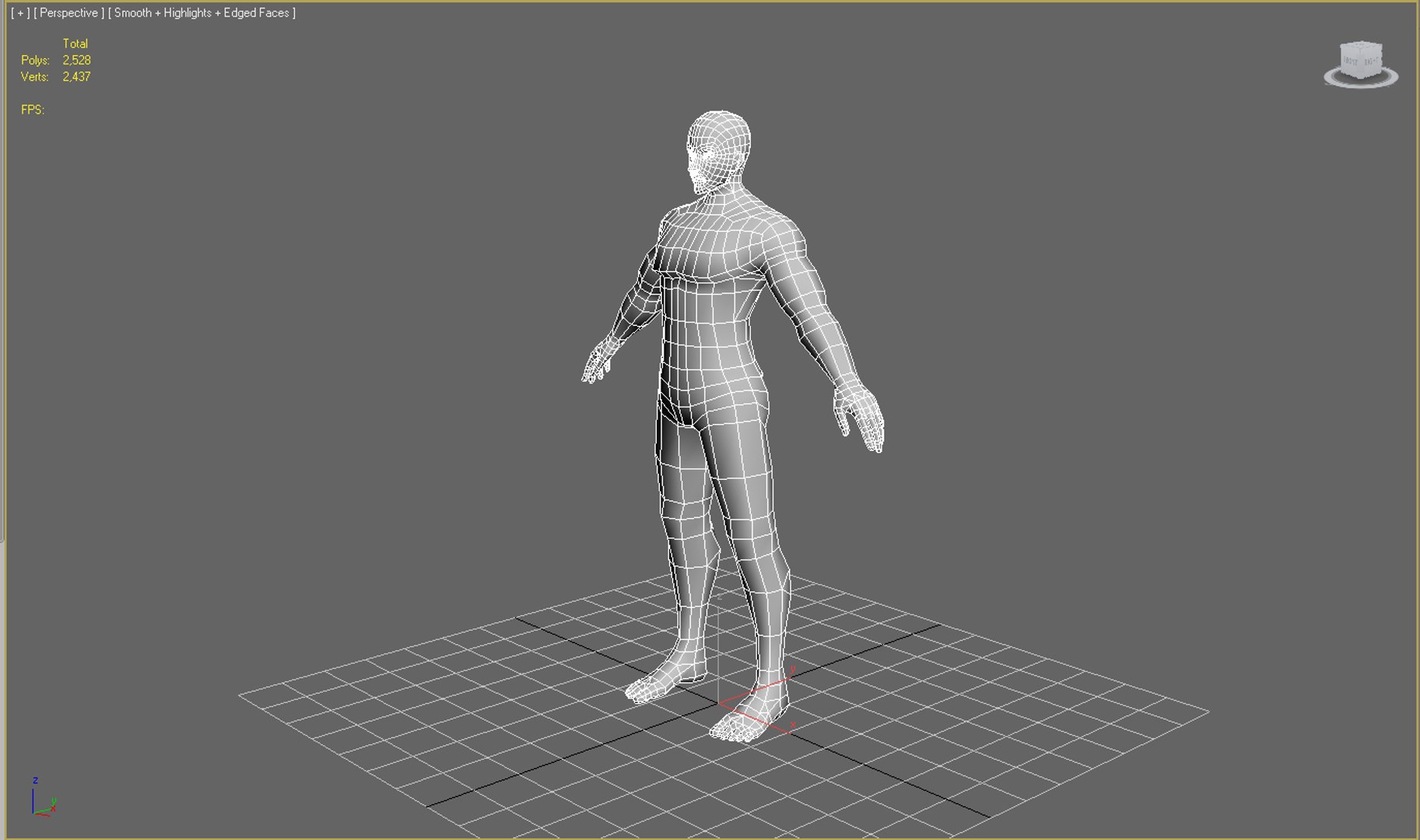This screenshot has width=1420, height=840.
Task: Click the red transform gizmo at the feet
Action: 756,704
